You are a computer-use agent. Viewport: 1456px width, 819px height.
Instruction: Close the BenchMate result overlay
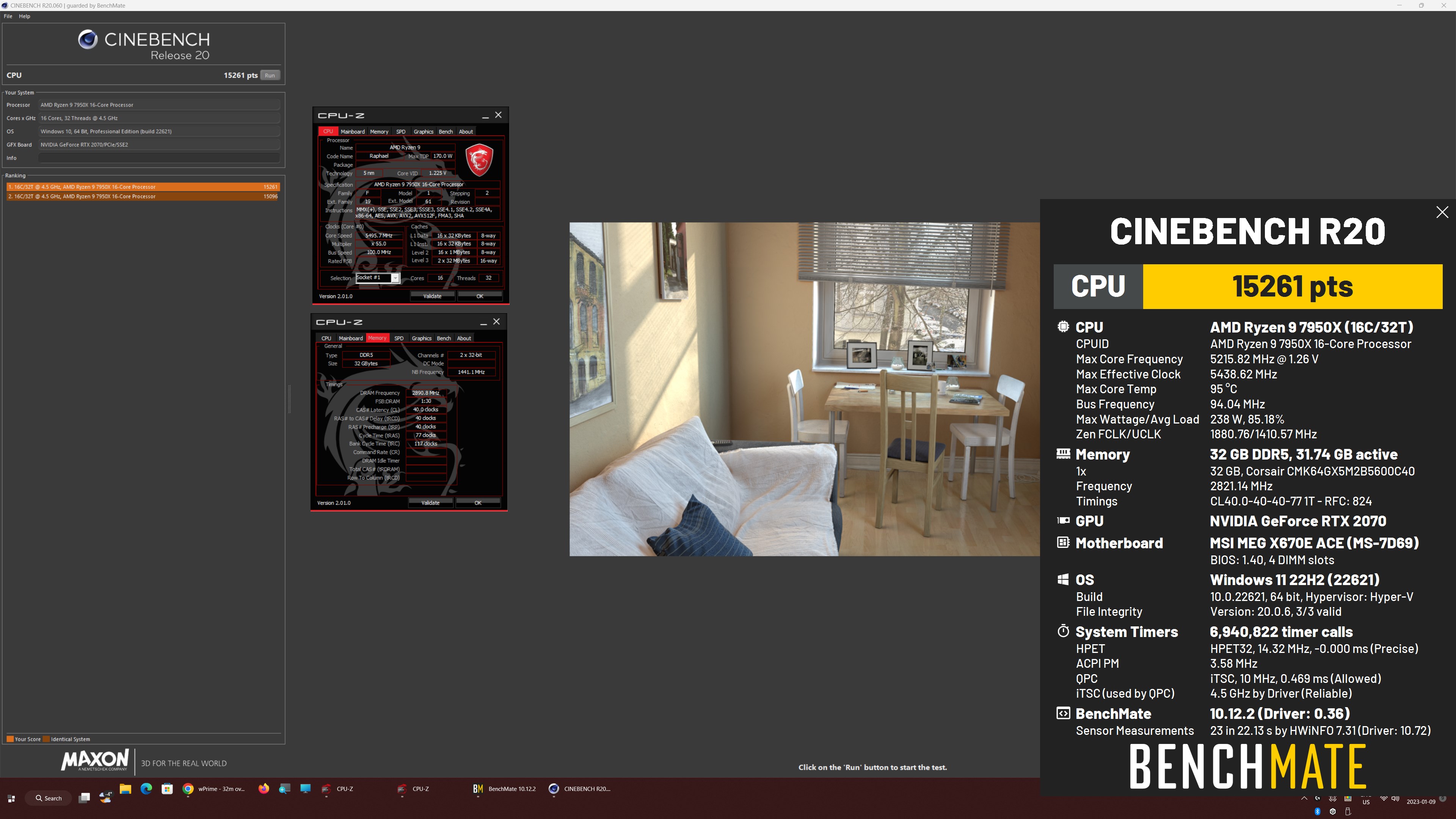coord(1442,212)
